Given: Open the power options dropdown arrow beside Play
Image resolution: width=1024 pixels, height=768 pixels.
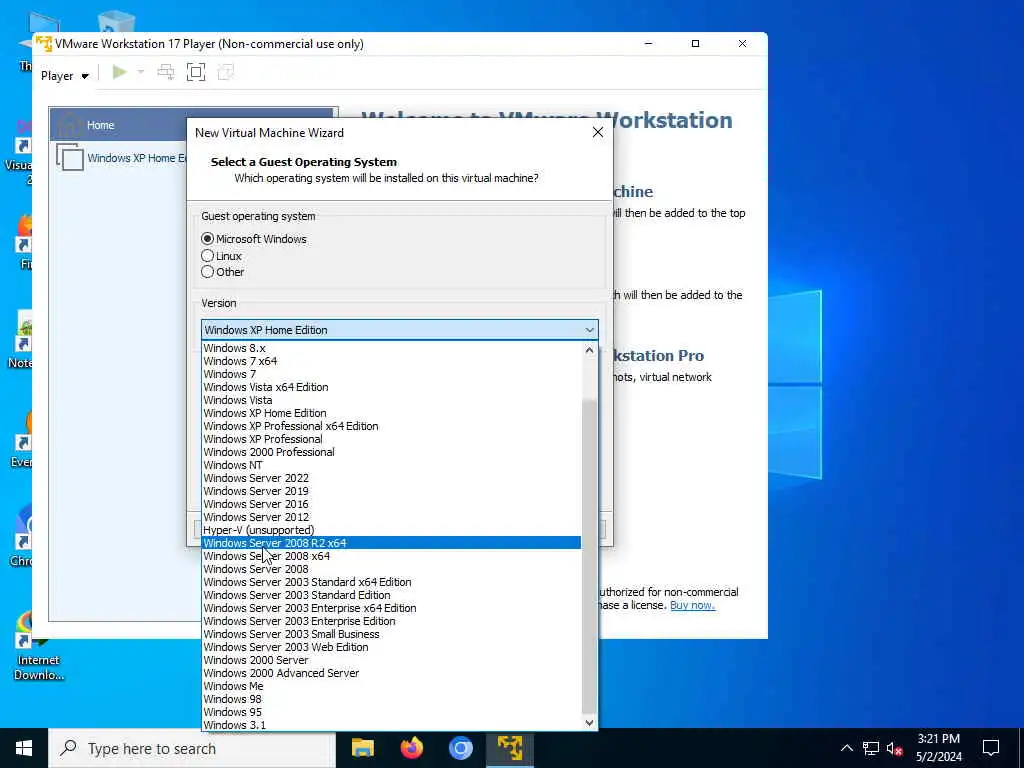Looking at the screenshot, I should pos(140,72).
